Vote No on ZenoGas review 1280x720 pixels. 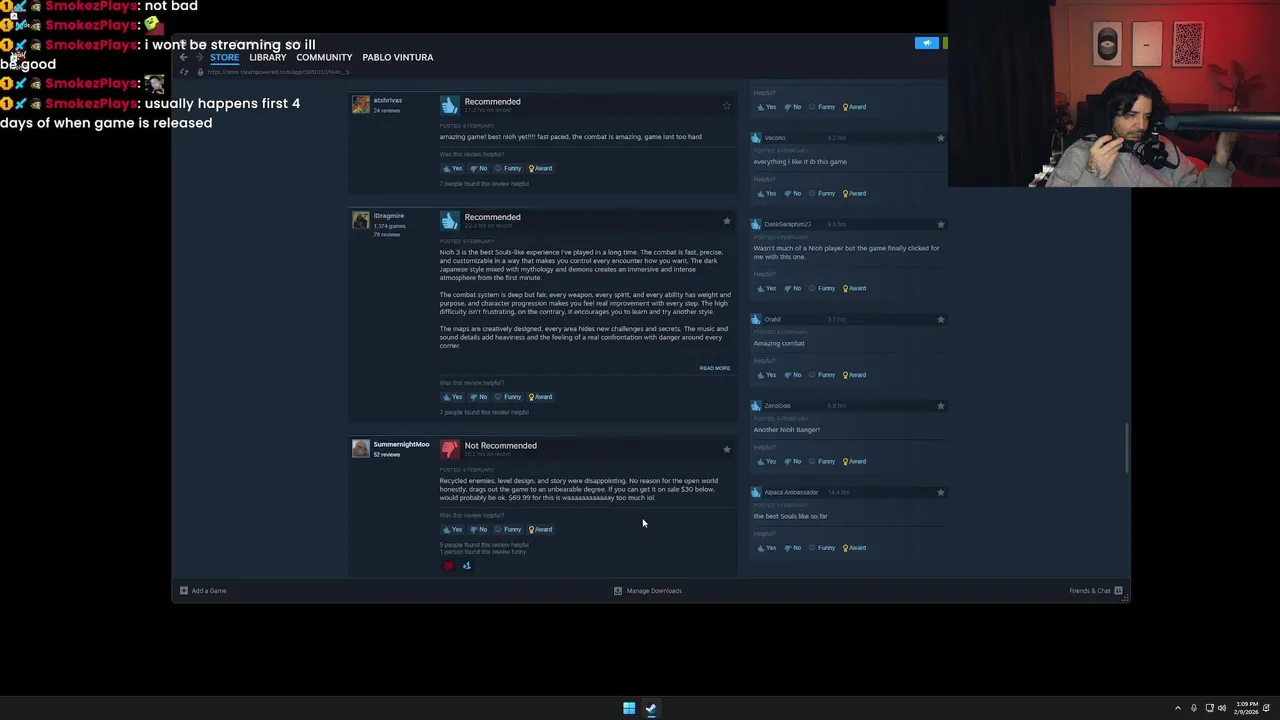(793, 461)
